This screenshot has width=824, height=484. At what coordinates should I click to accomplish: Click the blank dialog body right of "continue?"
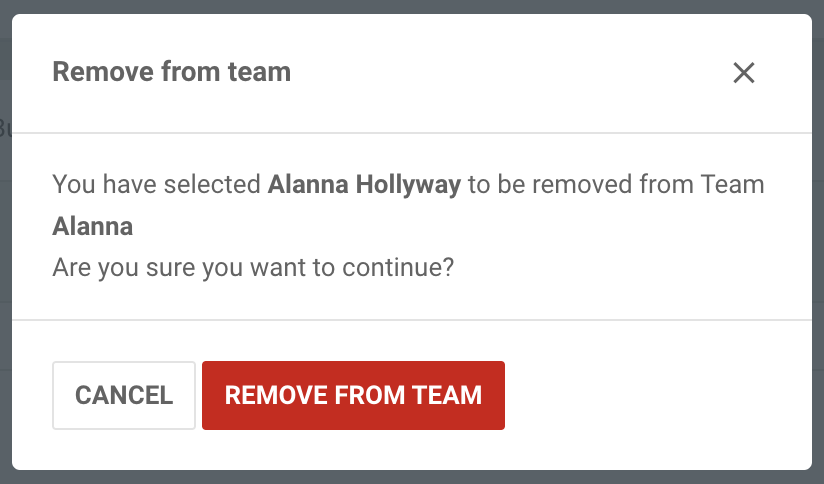point(620,268)
